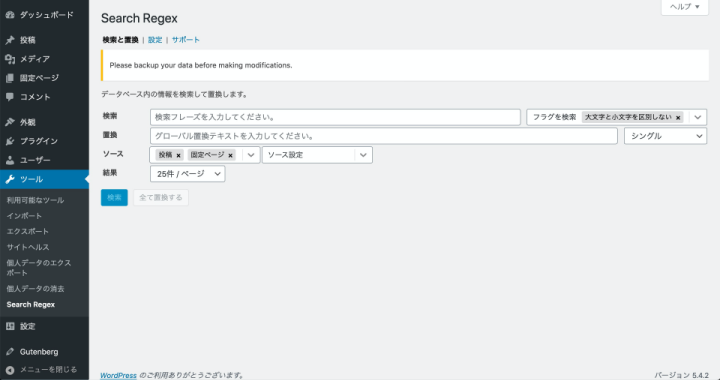The width and height of the screenshot is (720, 380).
Task: Click the 全て置換する button
Action: pyautogui.click(x=161, y=198)
